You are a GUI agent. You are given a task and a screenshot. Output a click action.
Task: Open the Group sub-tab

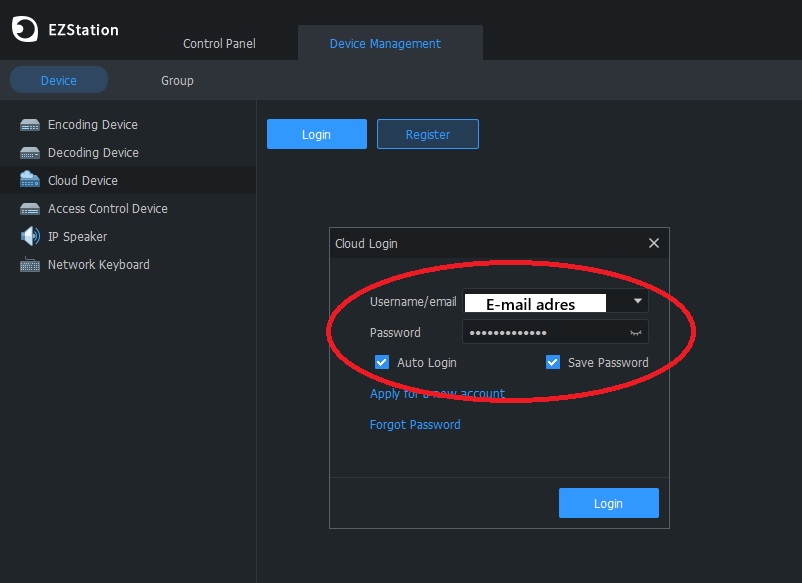tap(177, 81)
